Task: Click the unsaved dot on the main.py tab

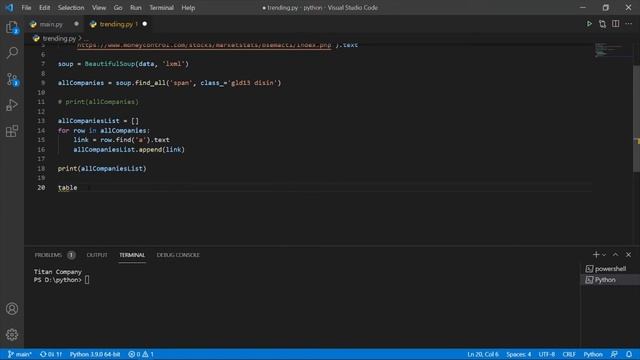Action: (76, 24)
